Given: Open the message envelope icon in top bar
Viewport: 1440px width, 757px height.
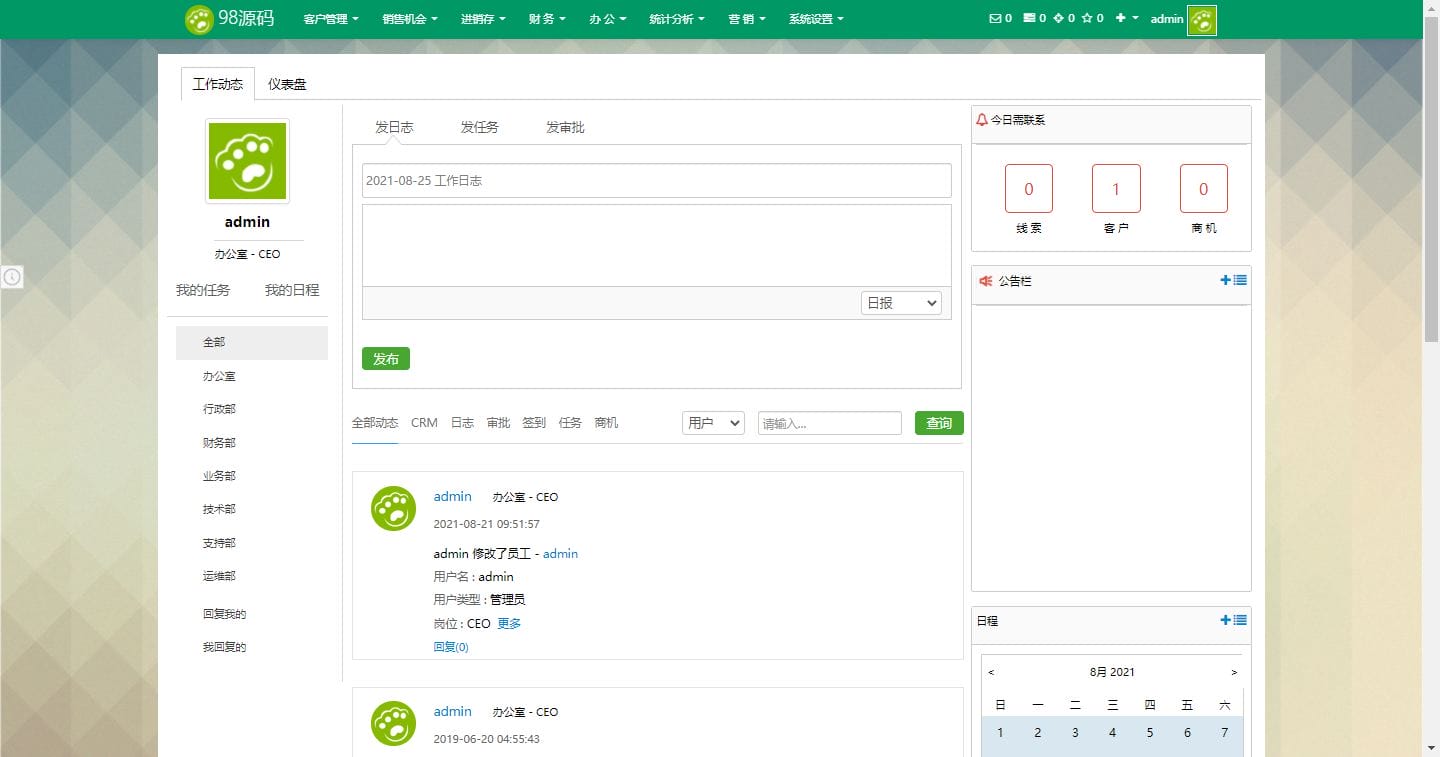Looking at the screenshot, I should click(995, 18).
